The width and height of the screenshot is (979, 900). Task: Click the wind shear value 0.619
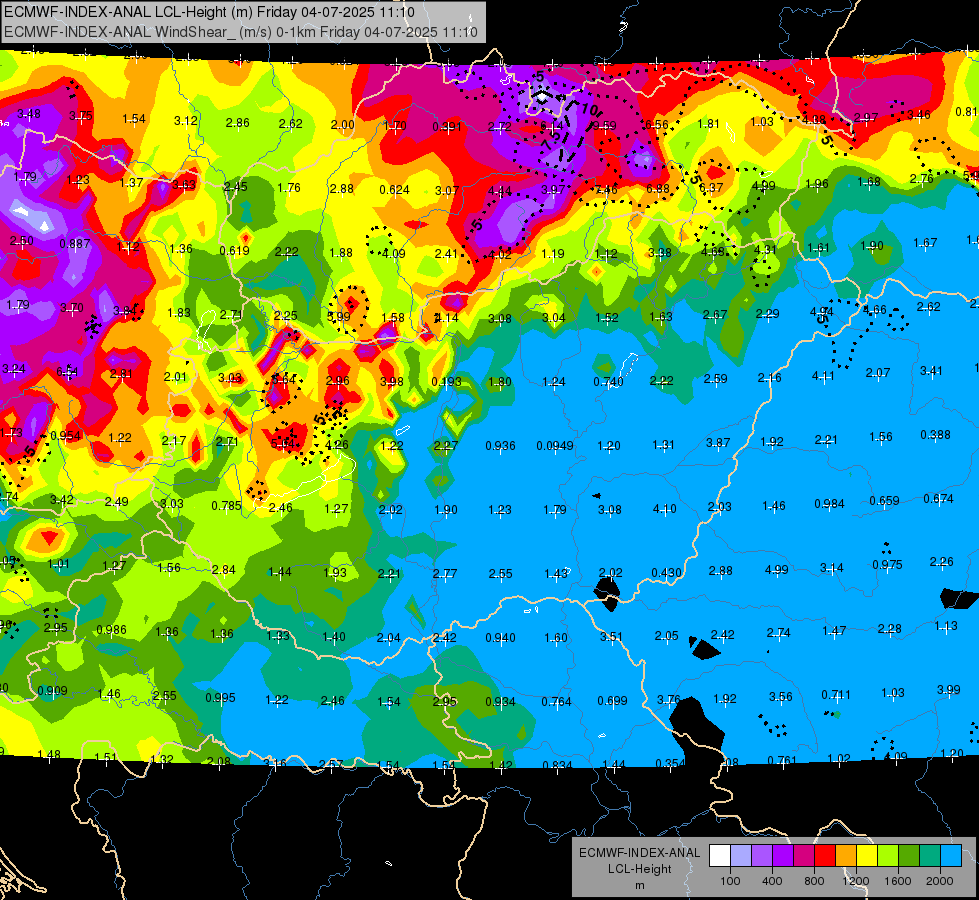pos(235,250)
